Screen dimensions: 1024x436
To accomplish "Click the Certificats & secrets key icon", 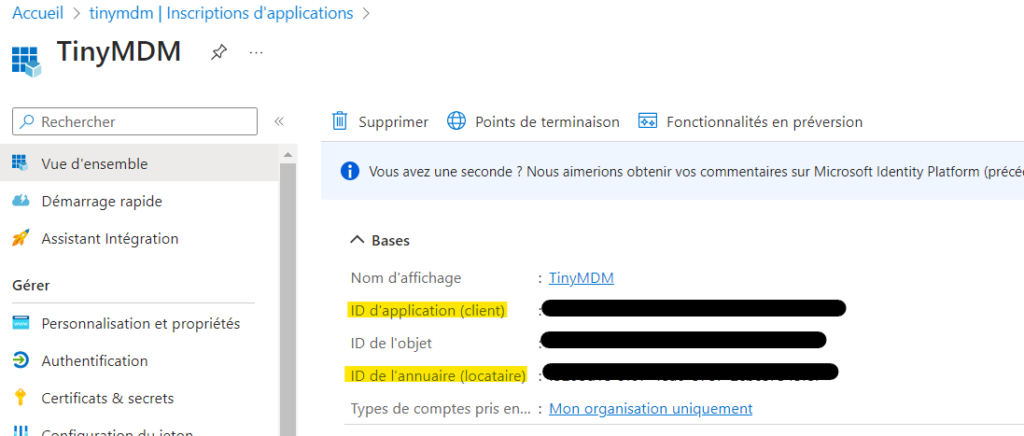I will tap(21, 397).
